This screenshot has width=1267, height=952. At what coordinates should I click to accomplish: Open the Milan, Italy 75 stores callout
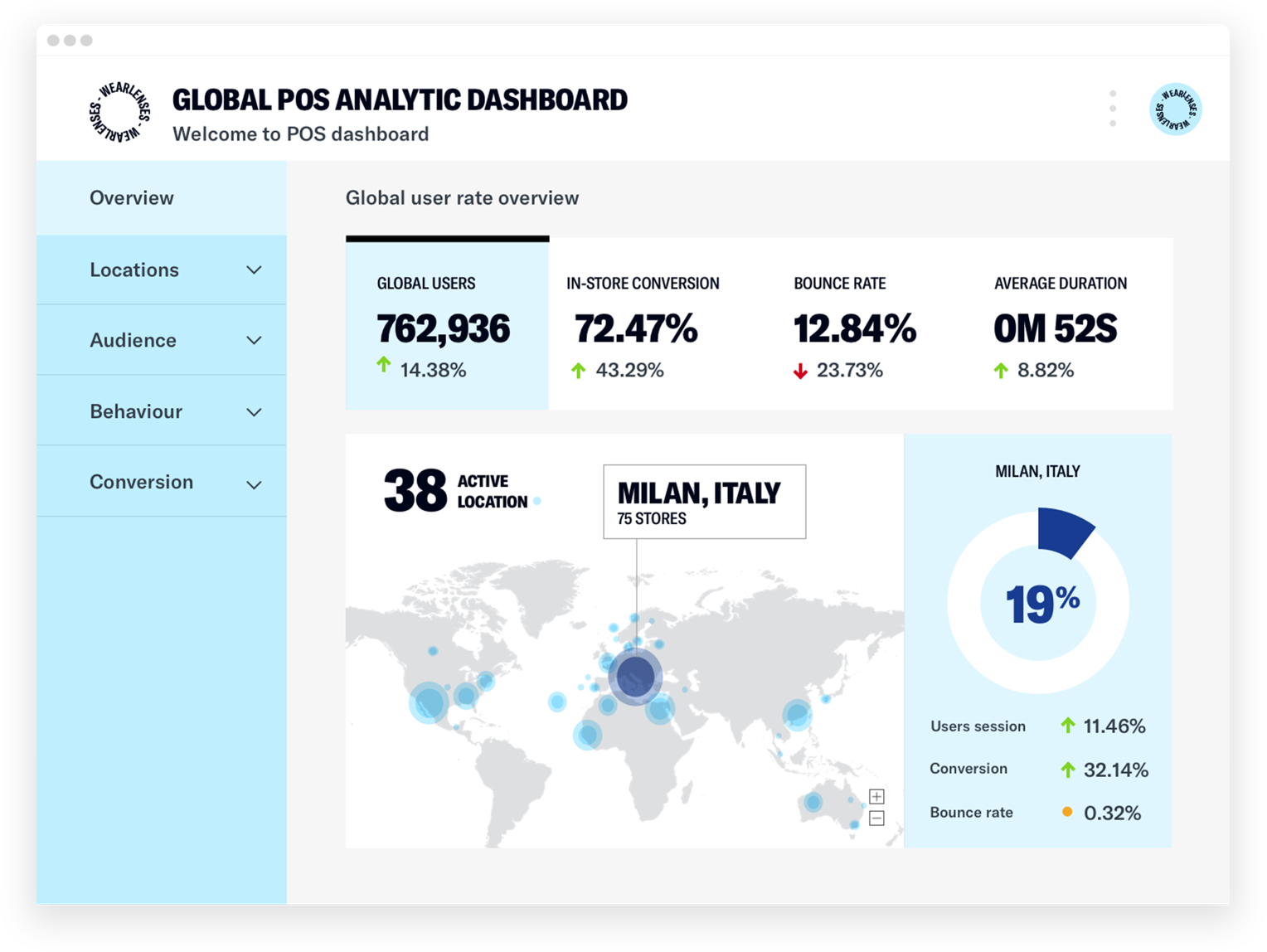[703, 500]
